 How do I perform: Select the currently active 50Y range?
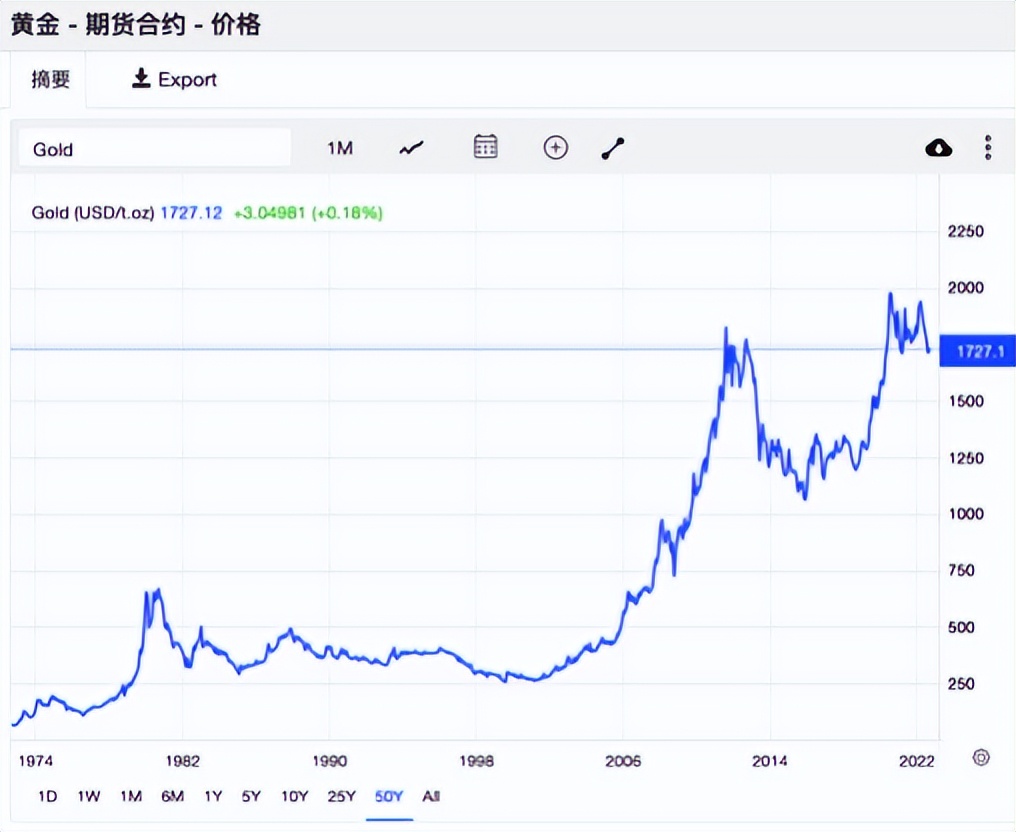click(389, 797)
